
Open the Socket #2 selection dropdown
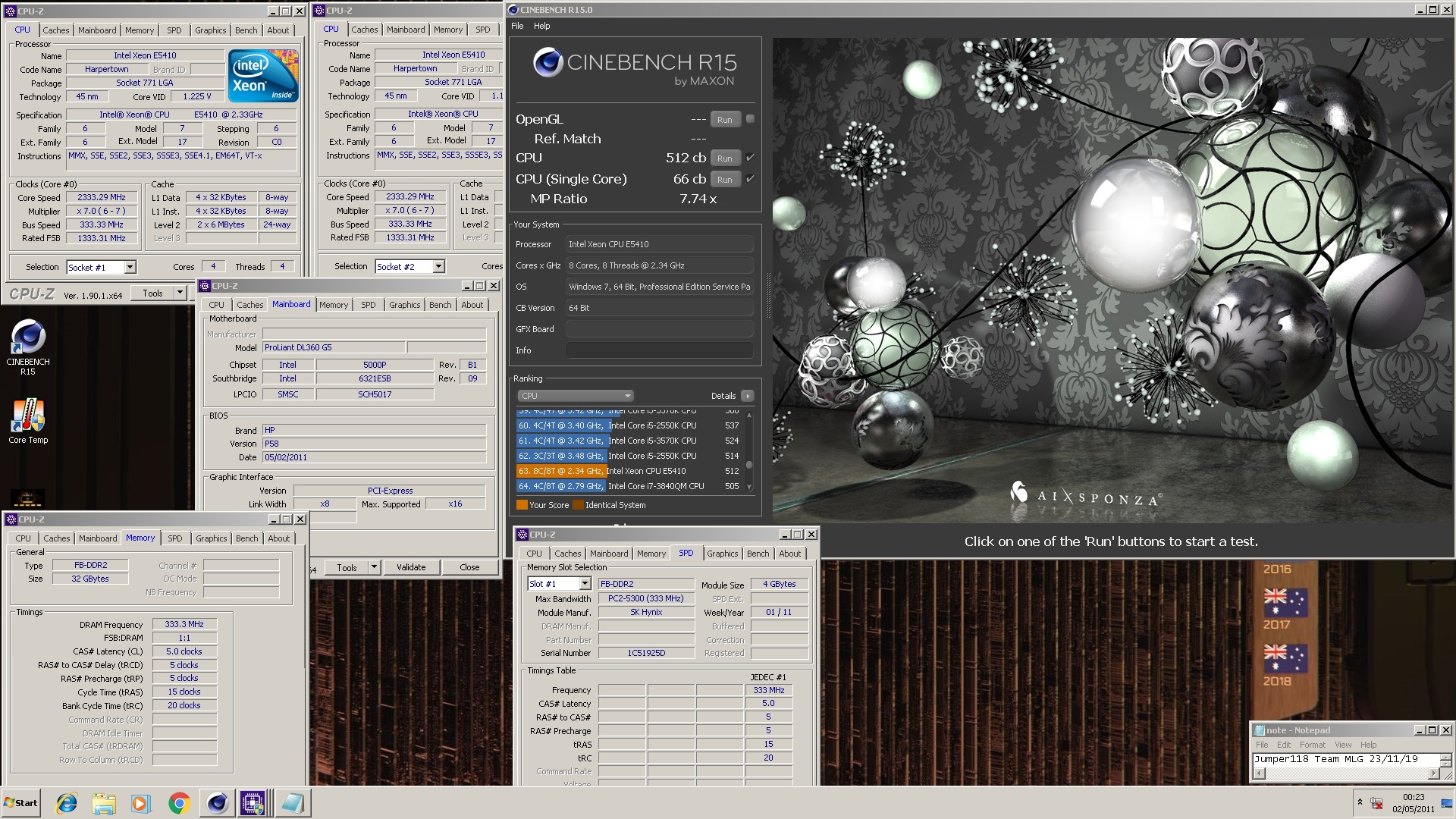tap(439, 266)
